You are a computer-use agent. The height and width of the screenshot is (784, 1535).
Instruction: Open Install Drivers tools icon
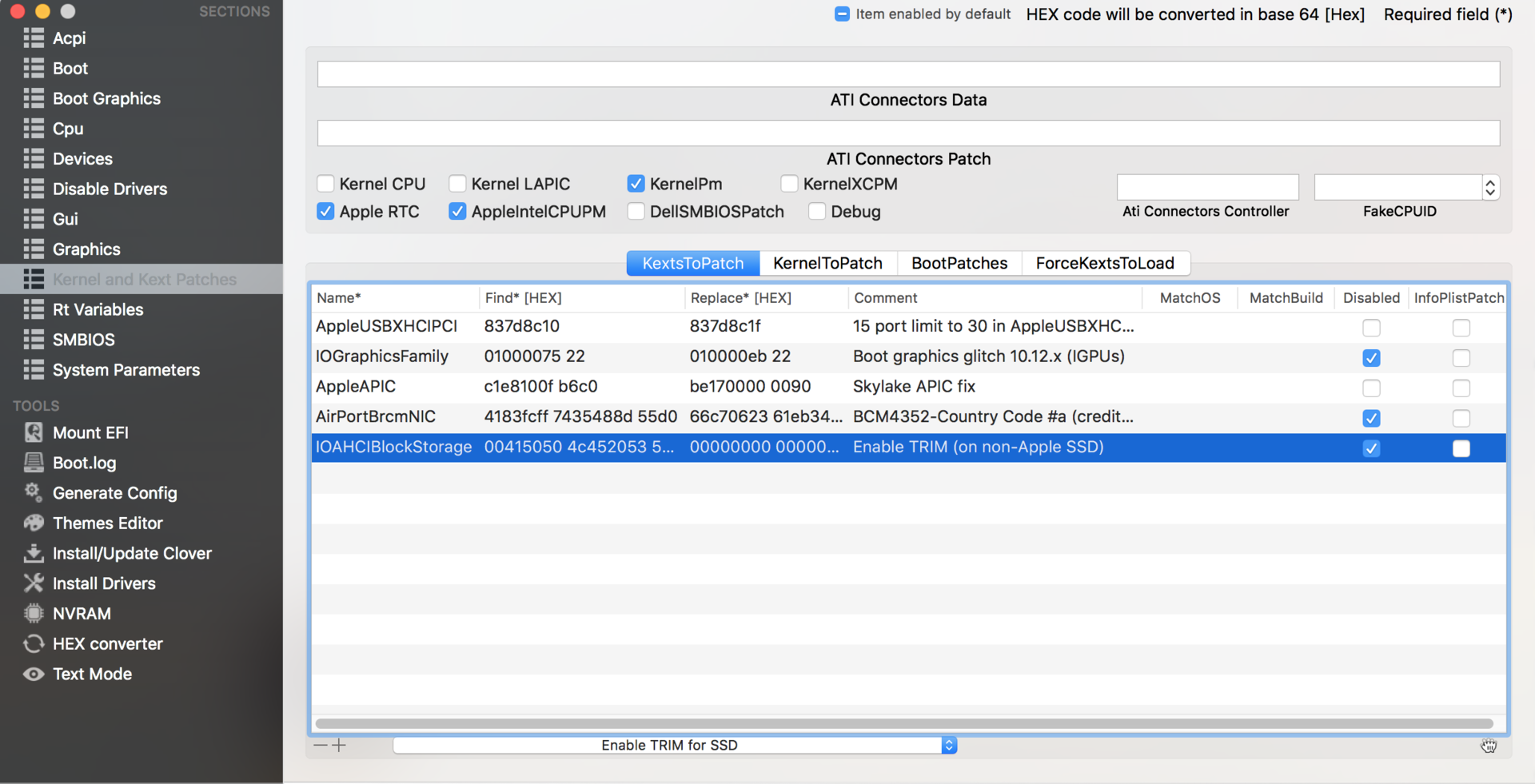coord(34,583)
